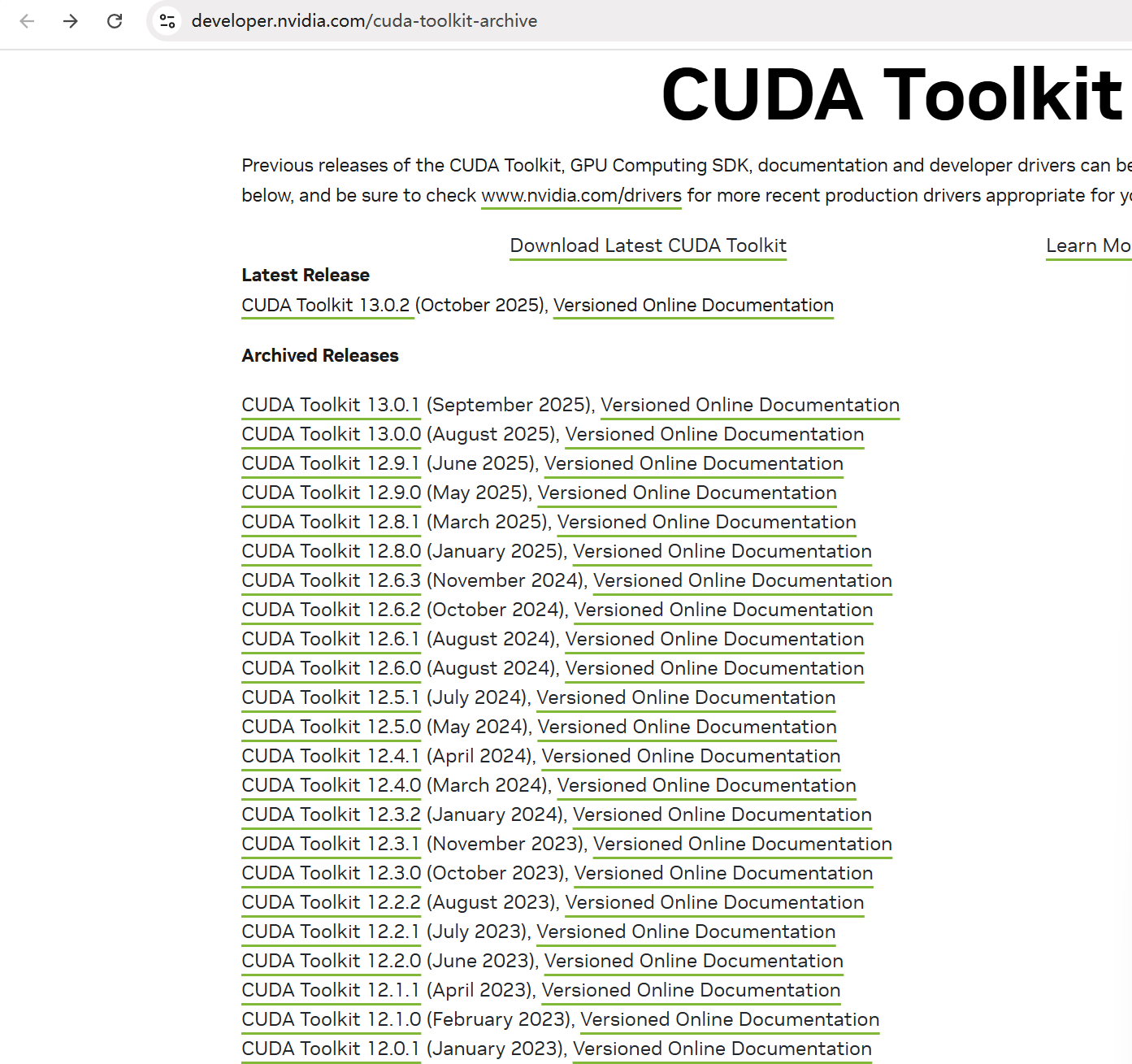
Task: Open site information icon in address bar
Action: coord(167,21)
